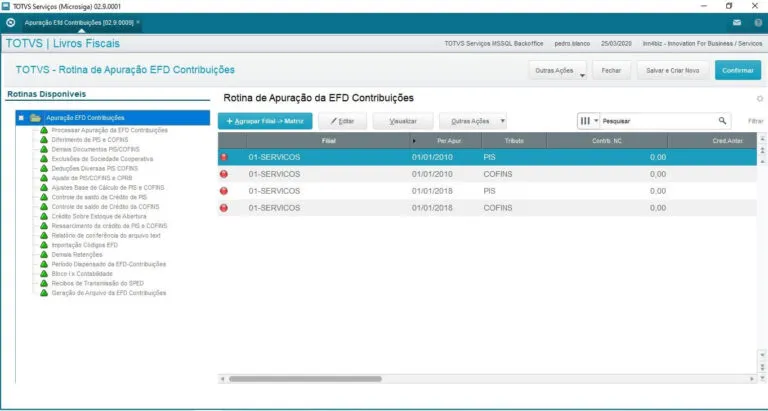The height and width of the screenshot is (411, 768).
Task: Collapse the Apuração EFD Contribuições tree node
Action: coord(21,118)
